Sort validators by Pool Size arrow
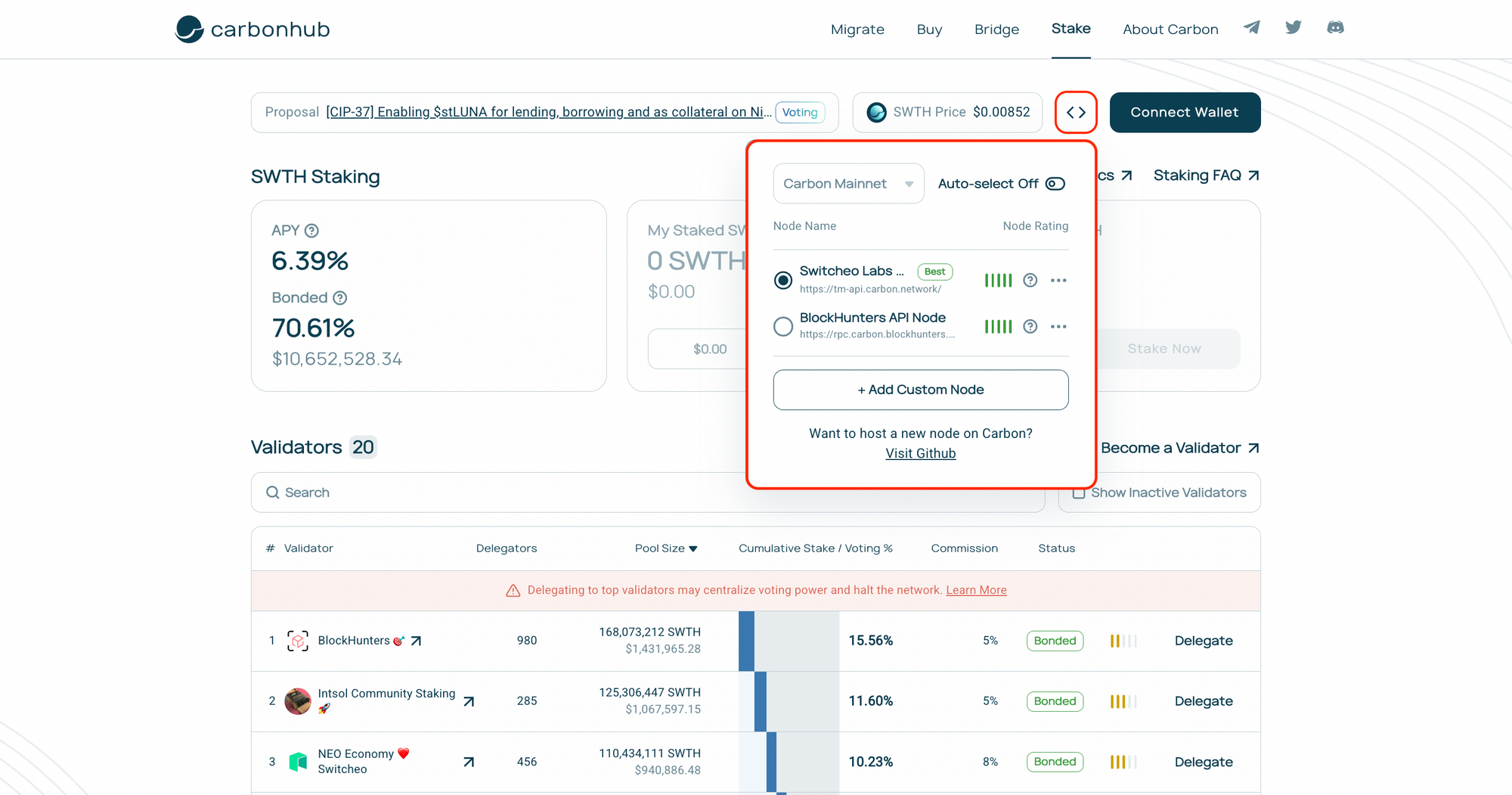 point(693,549)
